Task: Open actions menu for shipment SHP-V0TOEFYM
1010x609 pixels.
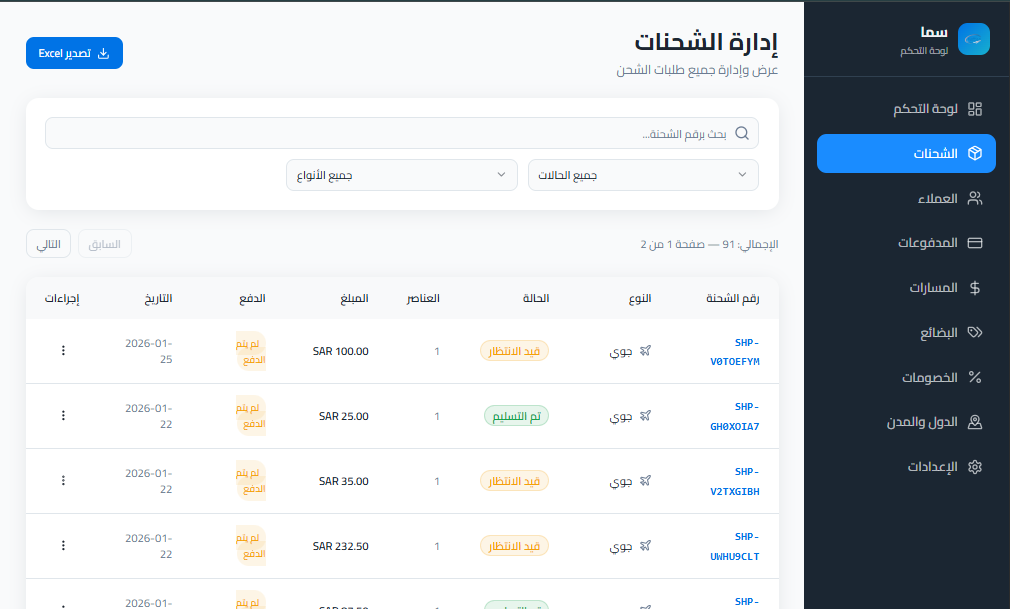Action: point(63,351)
